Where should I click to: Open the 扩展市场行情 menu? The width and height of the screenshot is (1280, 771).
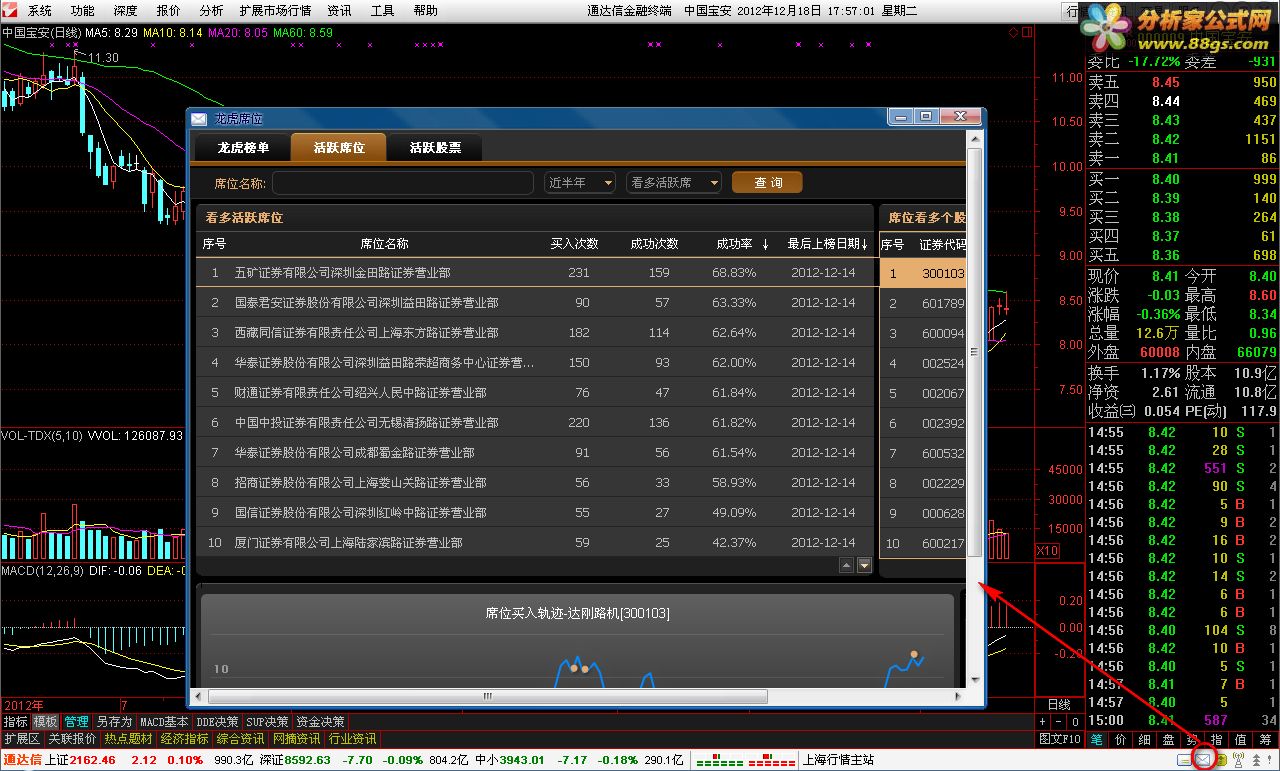275,11
